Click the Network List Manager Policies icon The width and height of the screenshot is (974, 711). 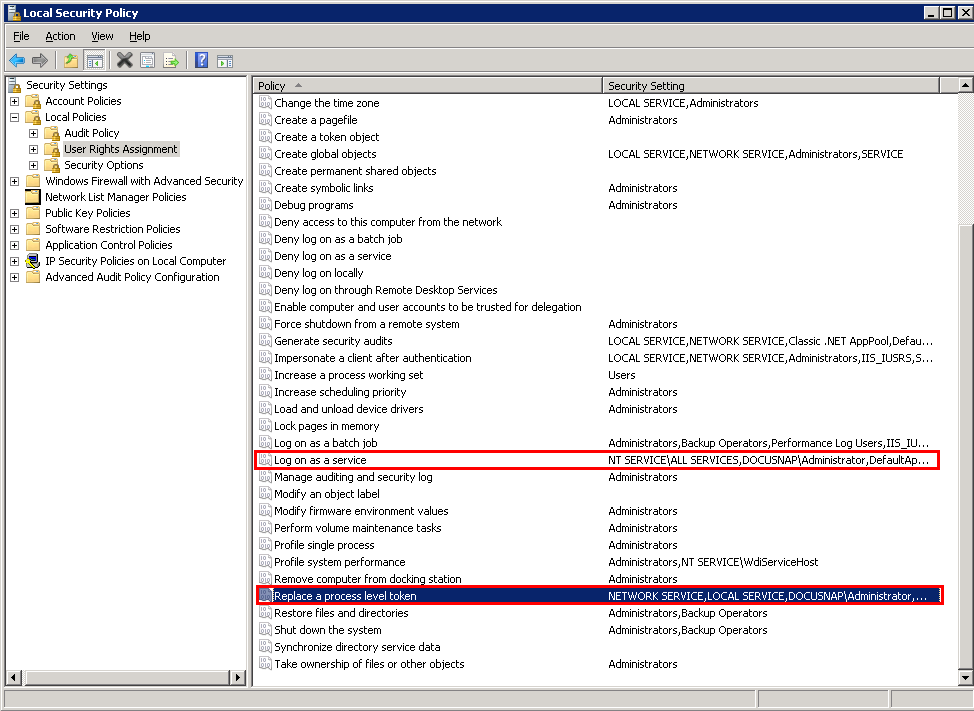33,197
